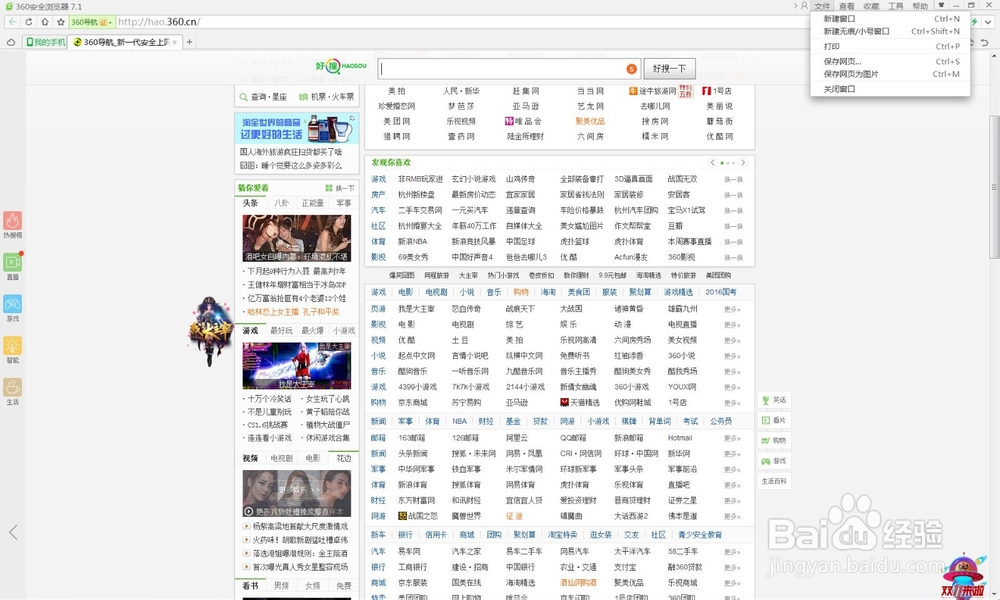Click the skin (shirt) icon in the title bar
This screenshot has width=1000, height=600.
pyautogui.click(x=941, y=6)
